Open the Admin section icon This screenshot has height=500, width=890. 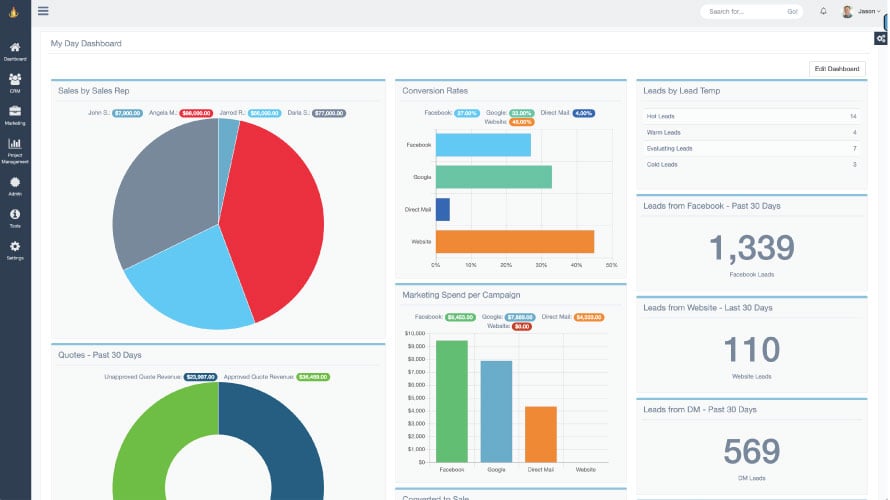(15, 182)
